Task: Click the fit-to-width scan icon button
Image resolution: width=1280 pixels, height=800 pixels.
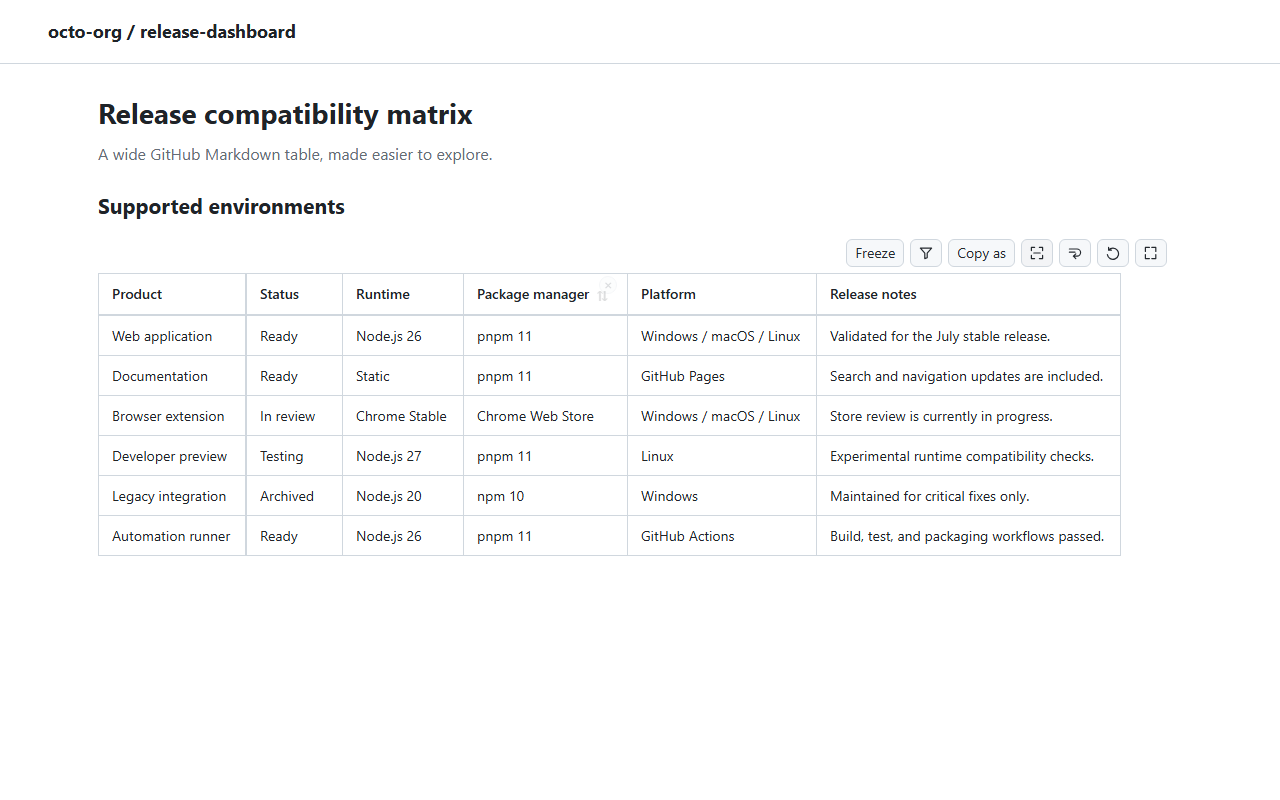Action: pos(1037,253)
